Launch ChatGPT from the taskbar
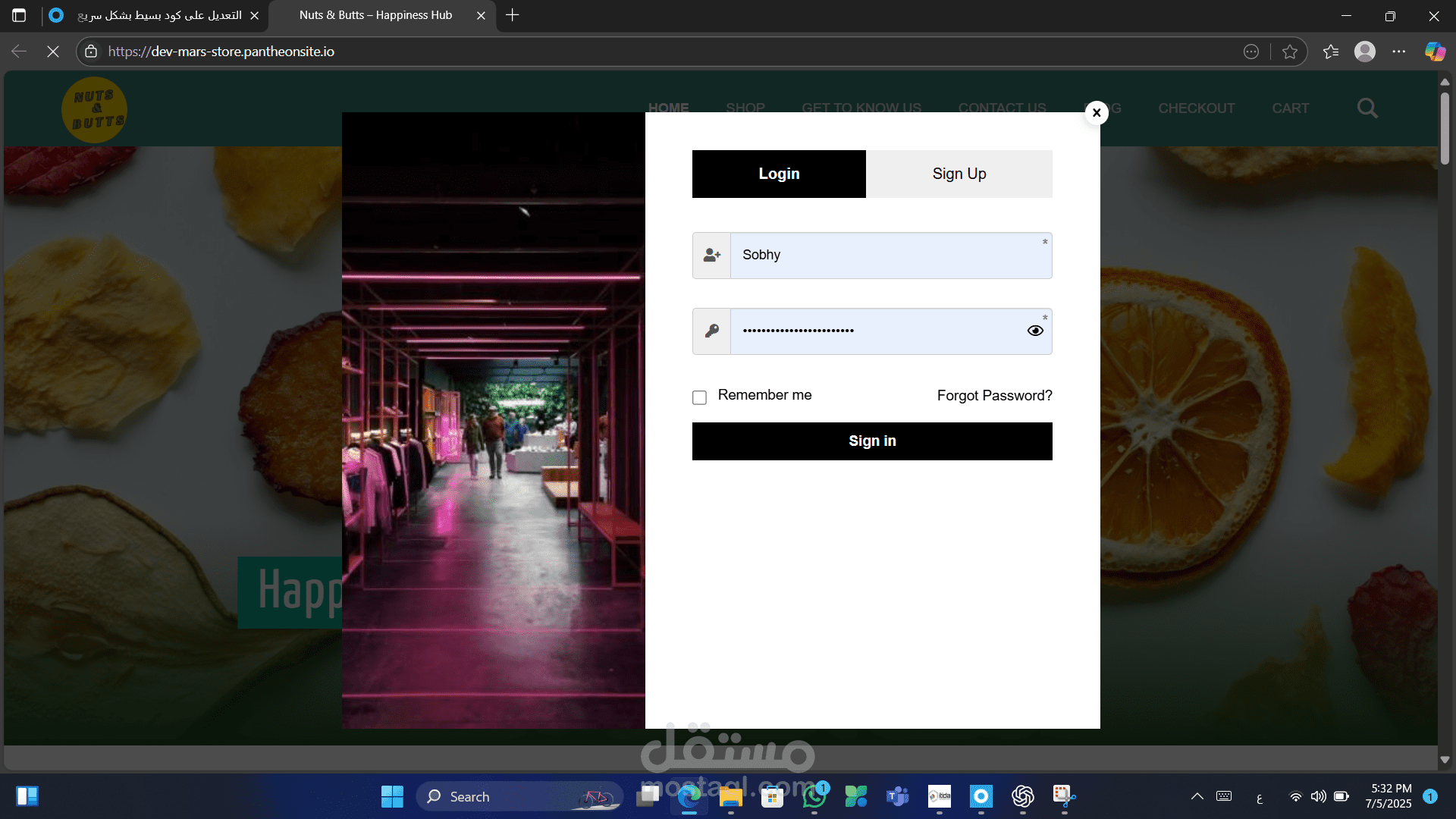Screen dimensions: 1456x819 tap(1022, 796)
